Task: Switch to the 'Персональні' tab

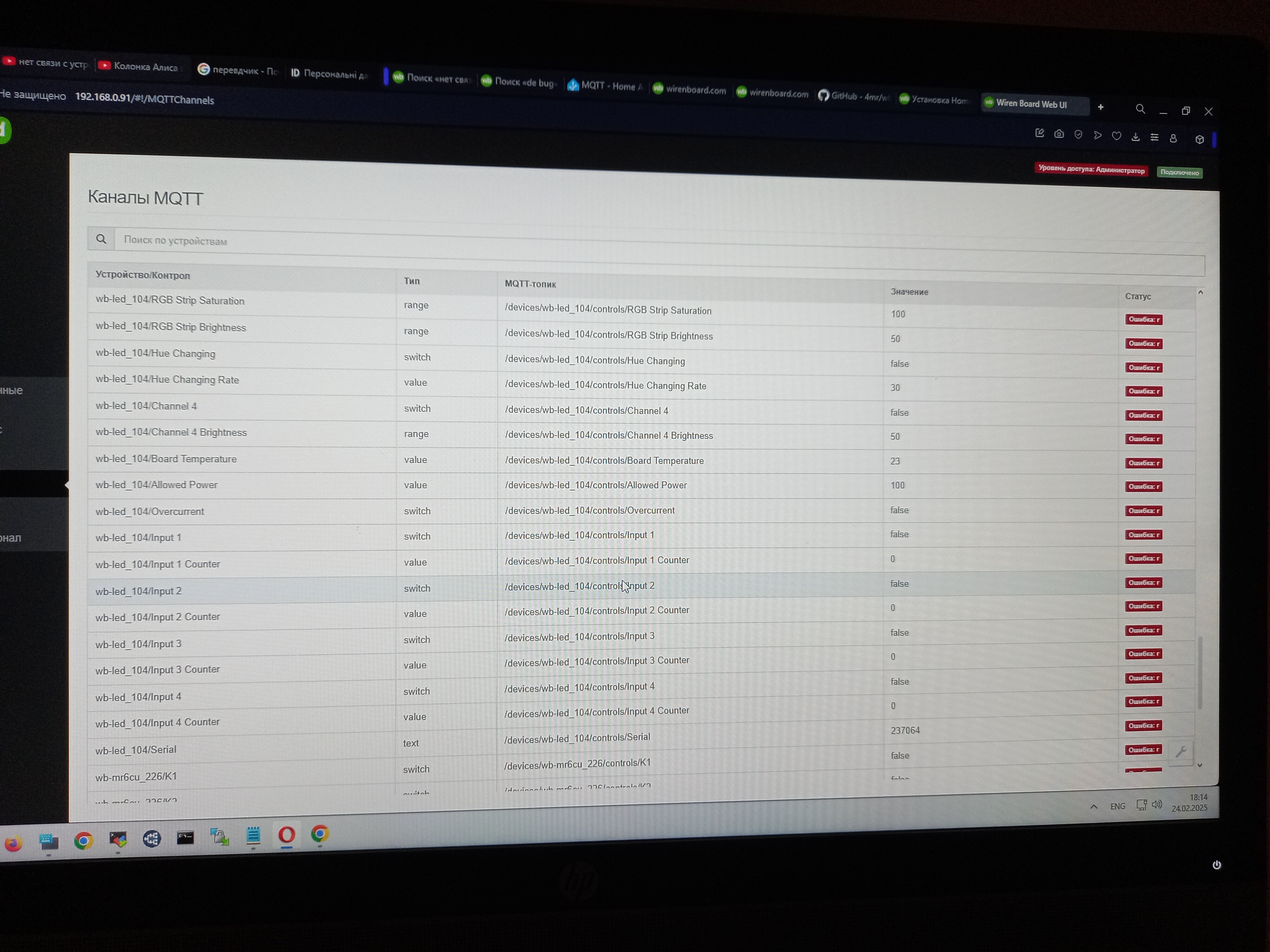Action: tap(330, 73)
